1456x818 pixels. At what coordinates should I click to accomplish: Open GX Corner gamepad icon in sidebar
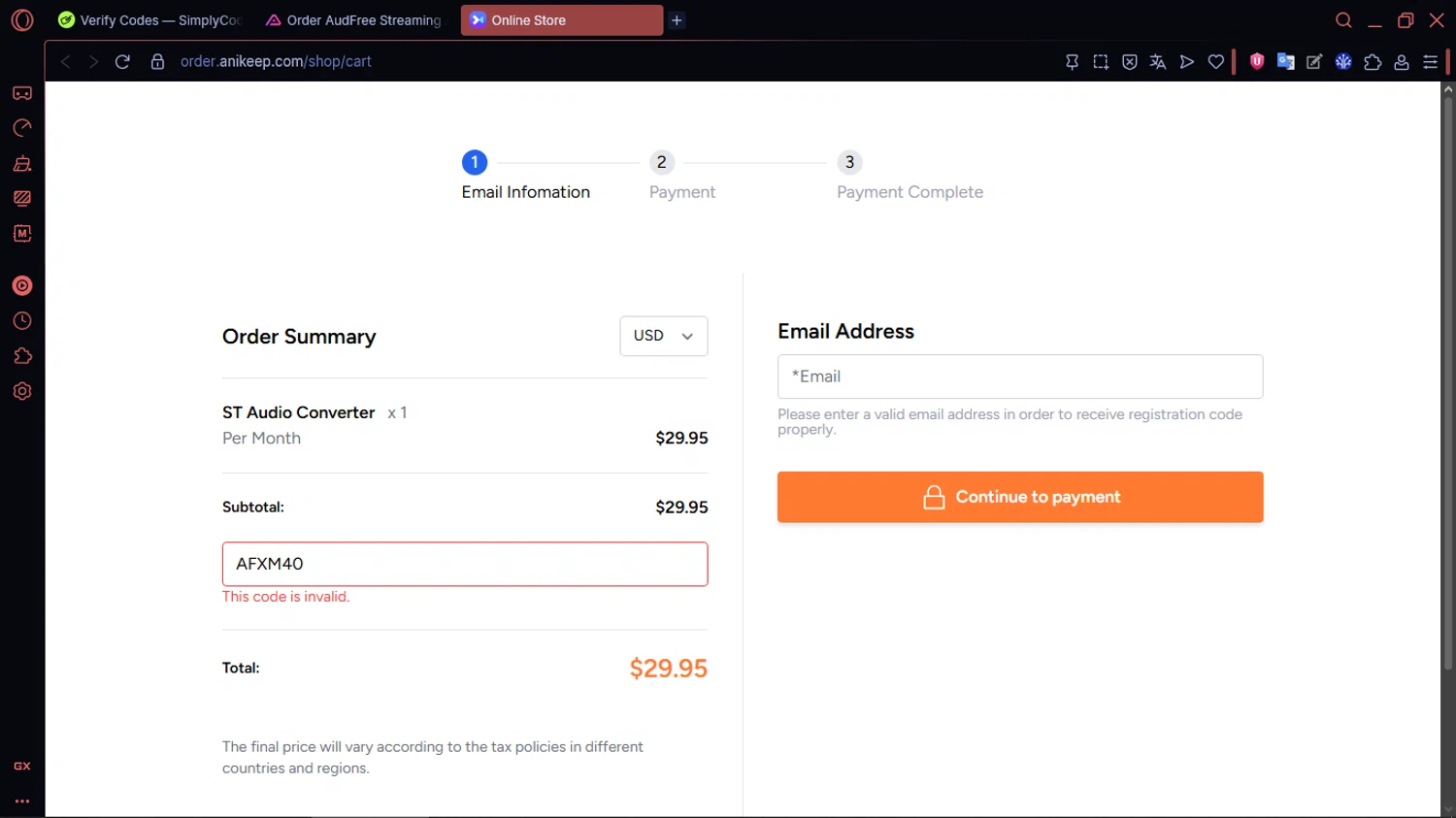click(22, 93)
